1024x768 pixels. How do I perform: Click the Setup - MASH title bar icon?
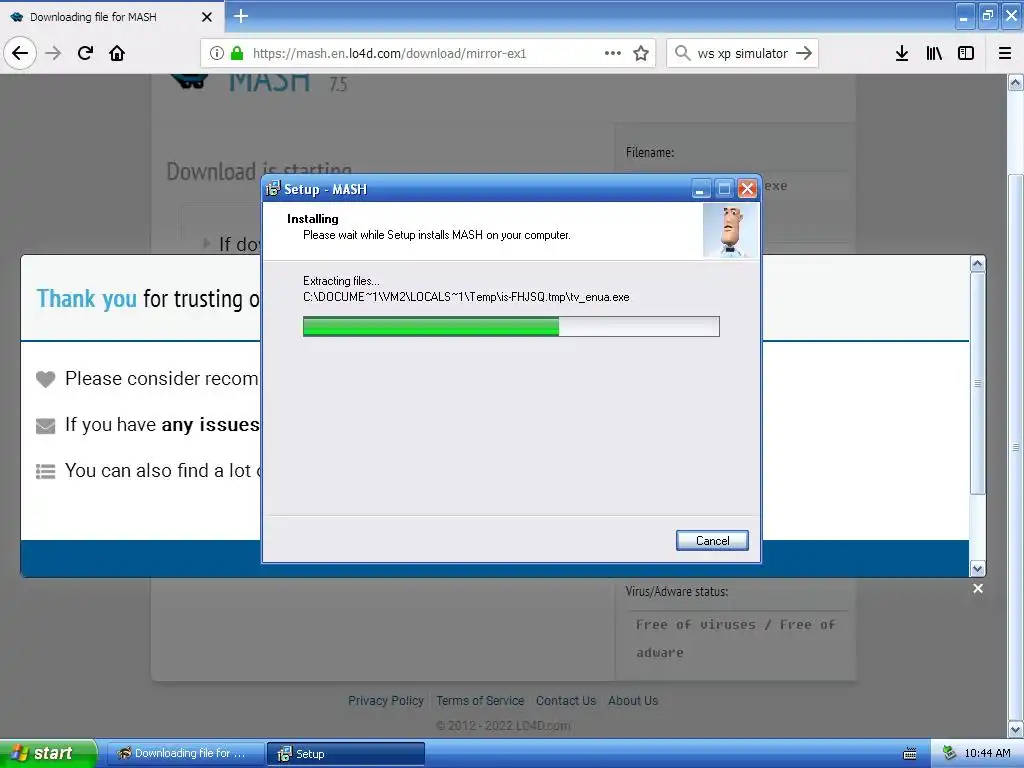(x=272, y=189)
